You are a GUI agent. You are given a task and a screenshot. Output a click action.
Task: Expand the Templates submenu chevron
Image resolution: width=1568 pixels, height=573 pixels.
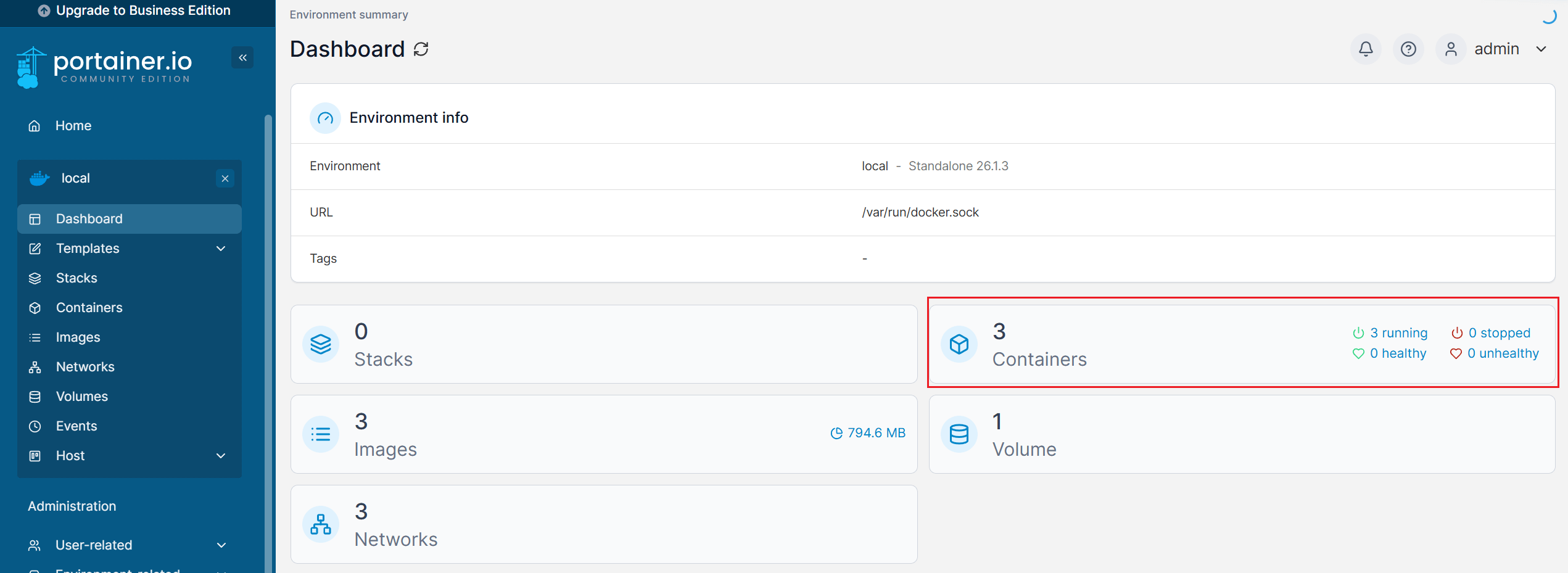point(221,249)
